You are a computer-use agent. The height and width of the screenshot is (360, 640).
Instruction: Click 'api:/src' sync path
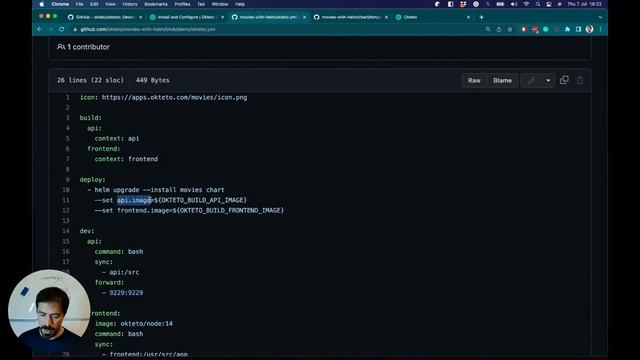(124, 272)
